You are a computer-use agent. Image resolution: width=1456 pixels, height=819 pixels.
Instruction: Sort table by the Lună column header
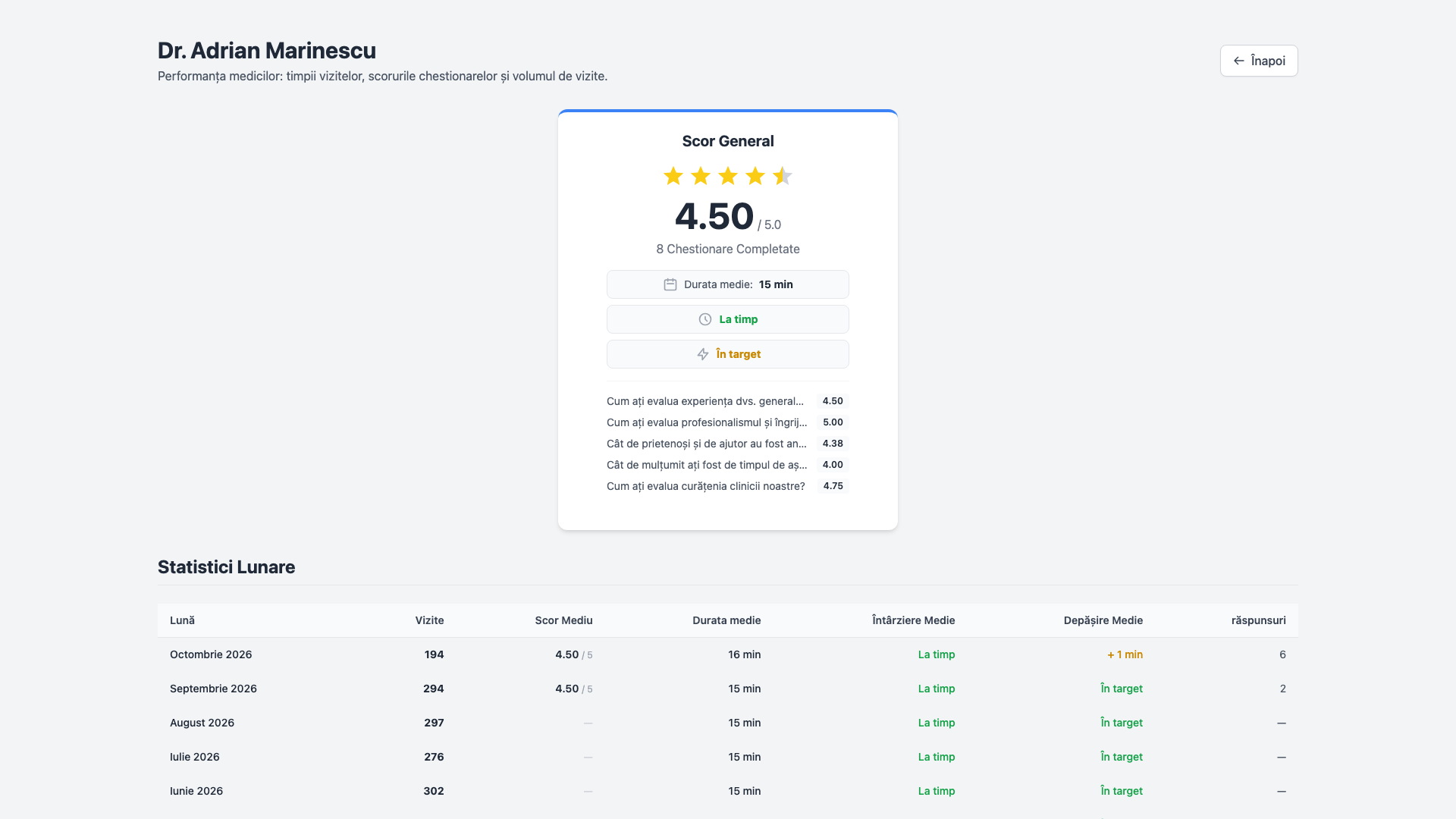(x=182, y=620)
